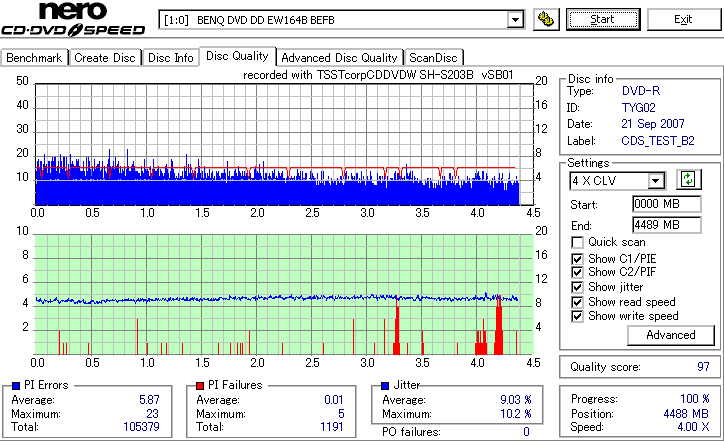This screenshot has width=724, height=441.
Task: Click Jitter average 9.03 %
Action: tap(516, 400)
